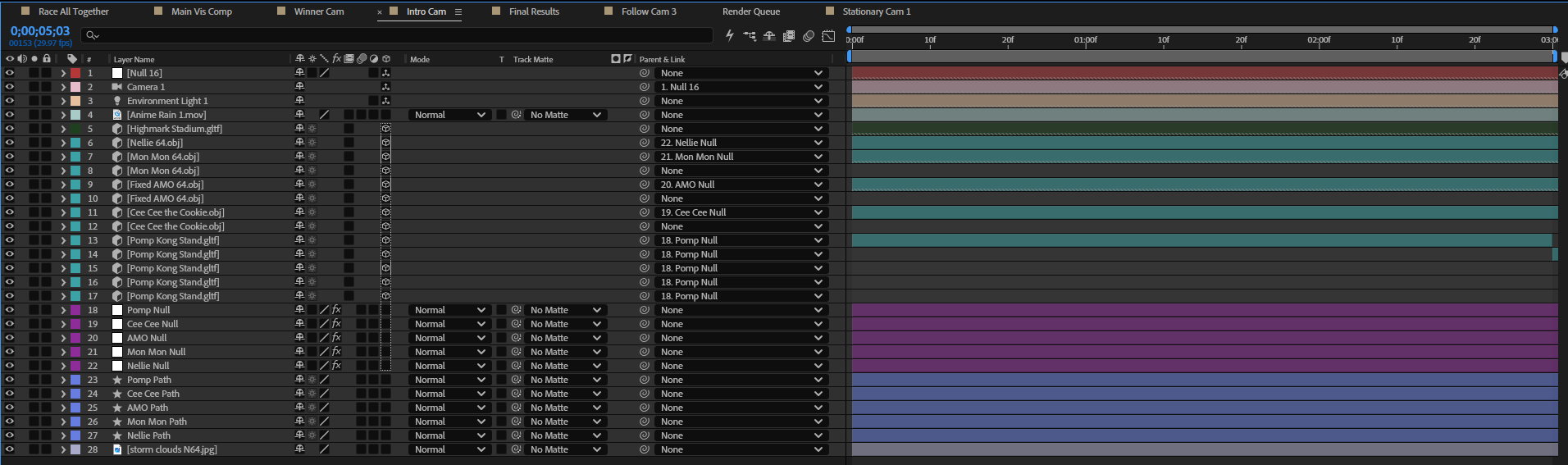Open Parent dropdown showing 22. Nellie Null
This screenshot has height=465, width=1568.
tap(741, 143)
